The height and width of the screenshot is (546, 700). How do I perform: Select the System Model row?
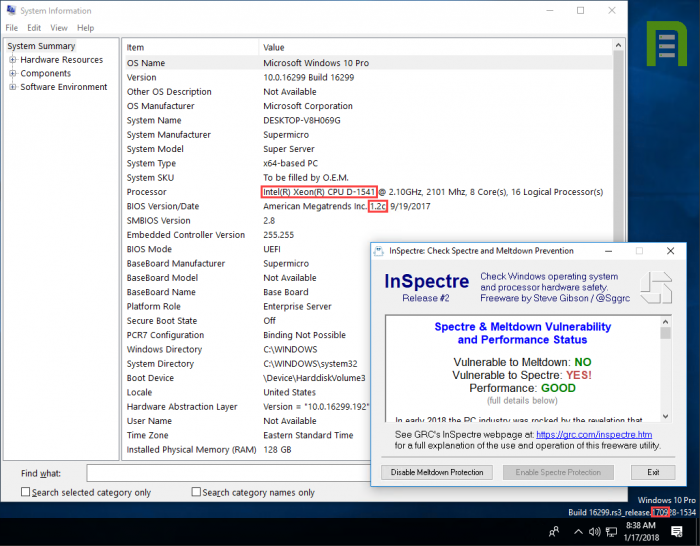pyautogui.click(x=367, y=149)
